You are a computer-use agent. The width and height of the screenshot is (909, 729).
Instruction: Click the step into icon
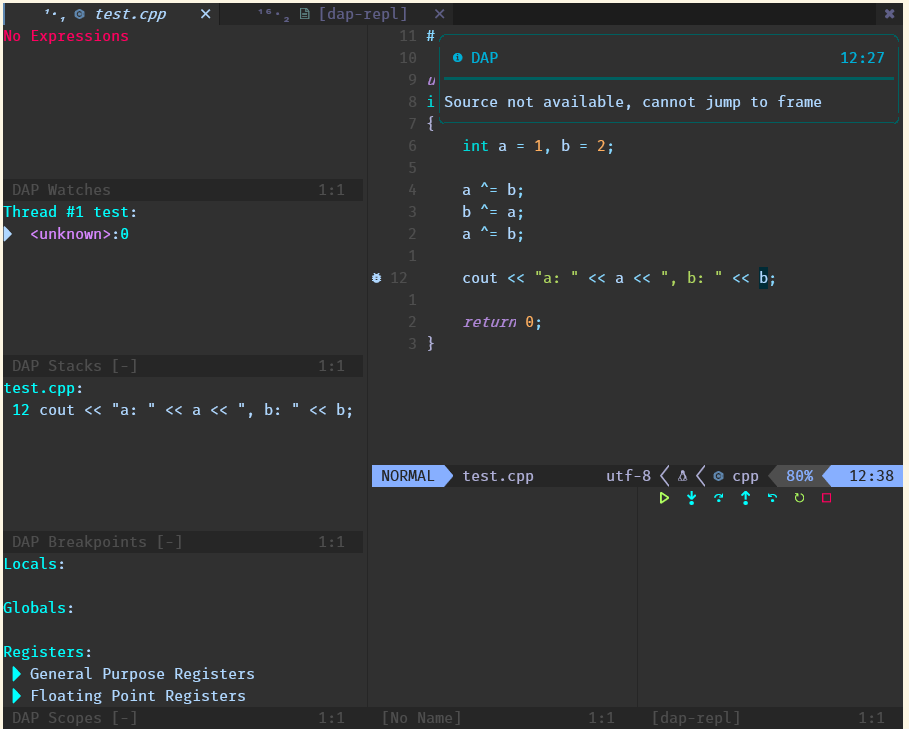click(x=691, y=497)
